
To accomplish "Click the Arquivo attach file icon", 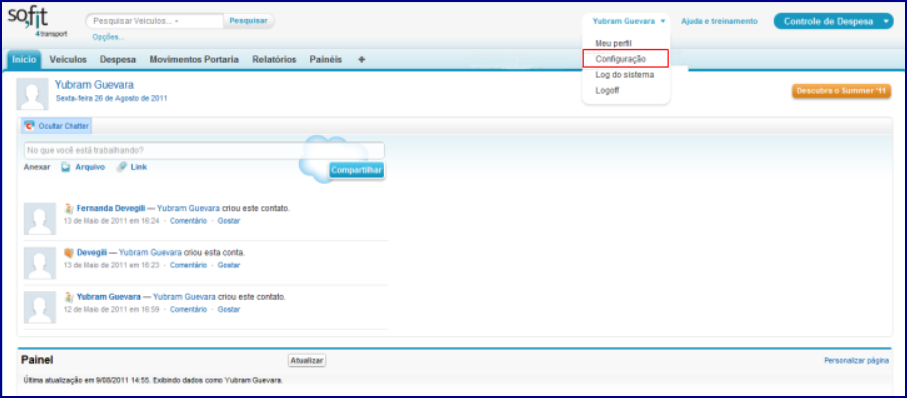I will (66, 167).
